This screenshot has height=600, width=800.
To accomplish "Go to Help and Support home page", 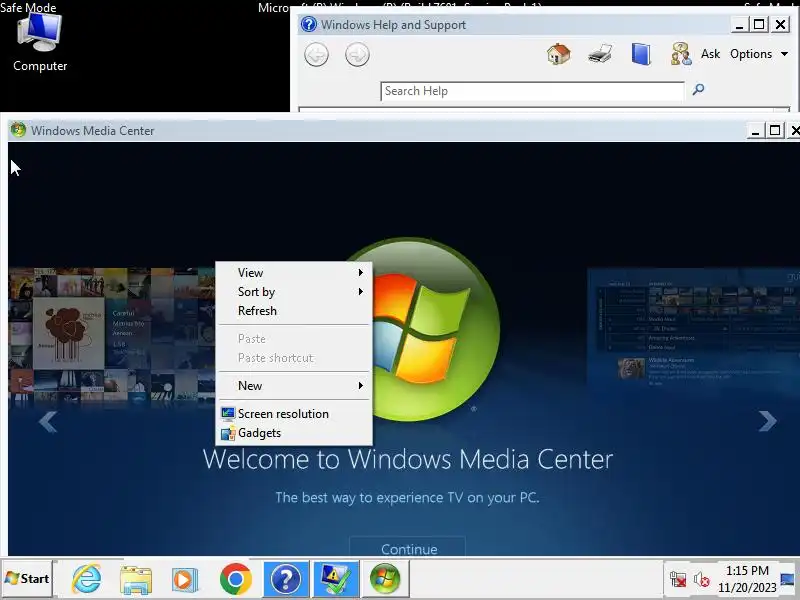I will pos(559,54).
